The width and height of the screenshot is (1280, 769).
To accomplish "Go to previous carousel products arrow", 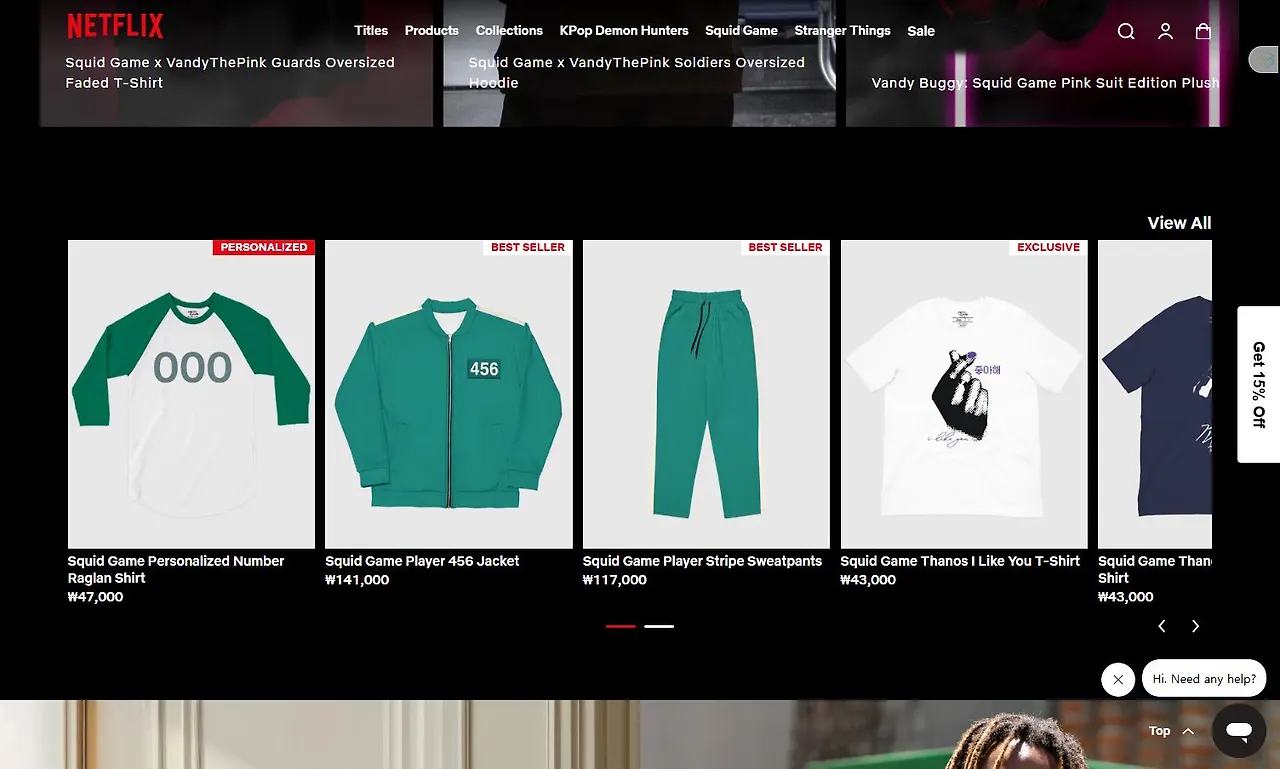I will point(1162,626).
